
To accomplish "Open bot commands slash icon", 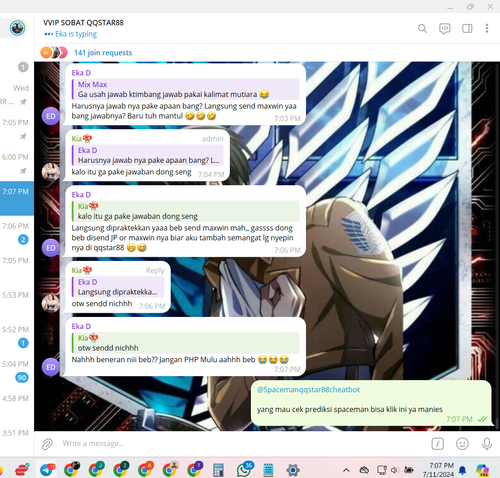I will tap(437, 444).
